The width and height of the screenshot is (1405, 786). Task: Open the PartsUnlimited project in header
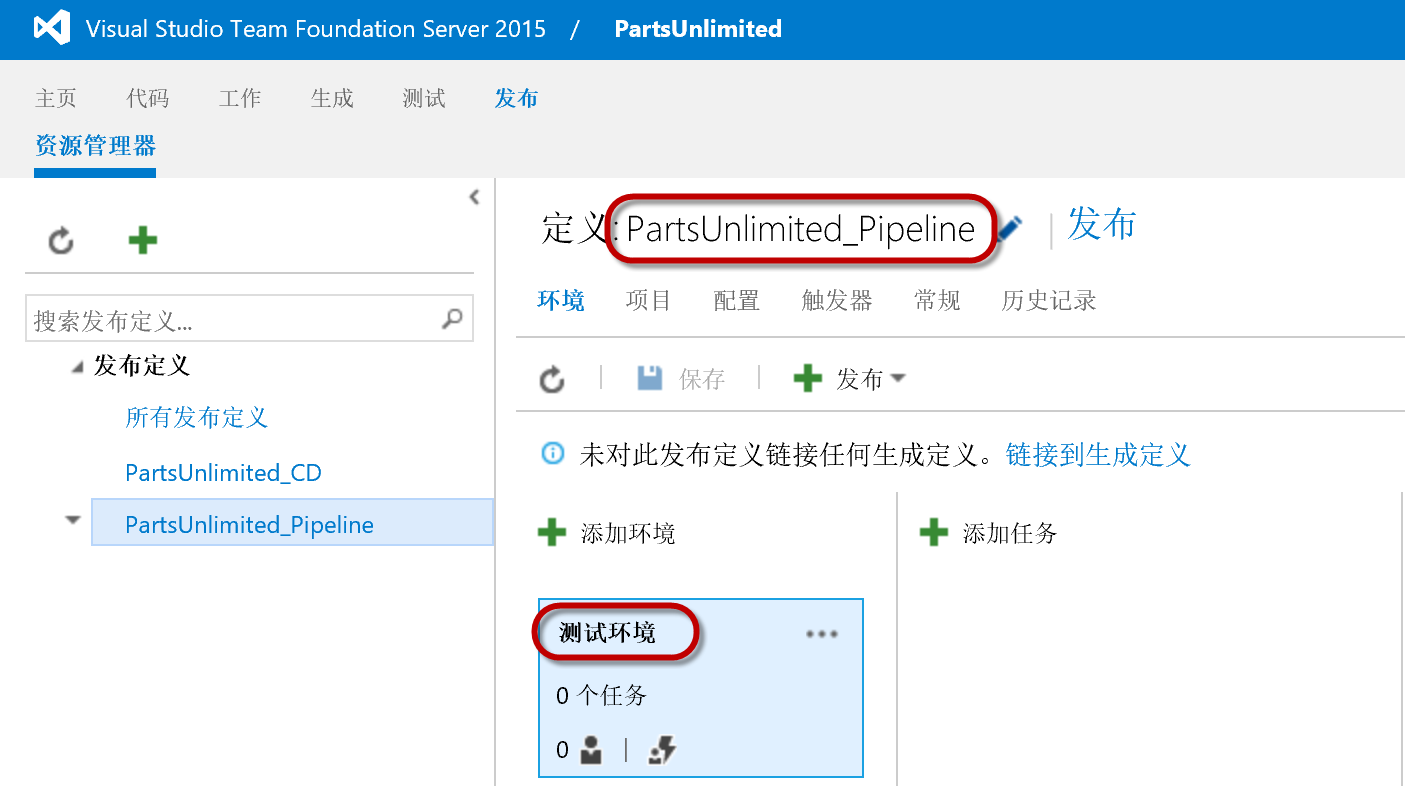click(x=698, y=29)
